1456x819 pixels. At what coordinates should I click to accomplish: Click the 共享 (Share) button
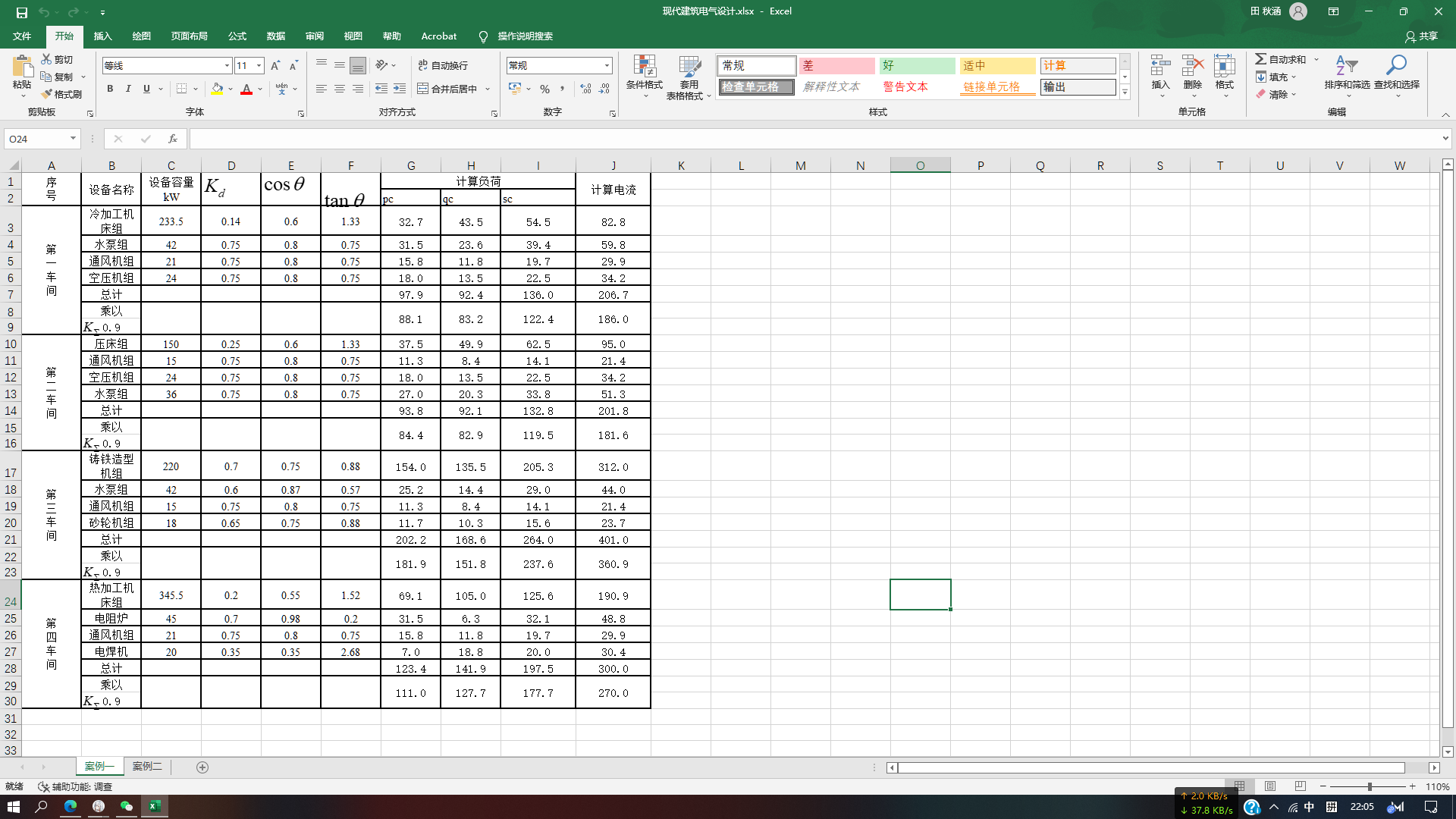1421,36
